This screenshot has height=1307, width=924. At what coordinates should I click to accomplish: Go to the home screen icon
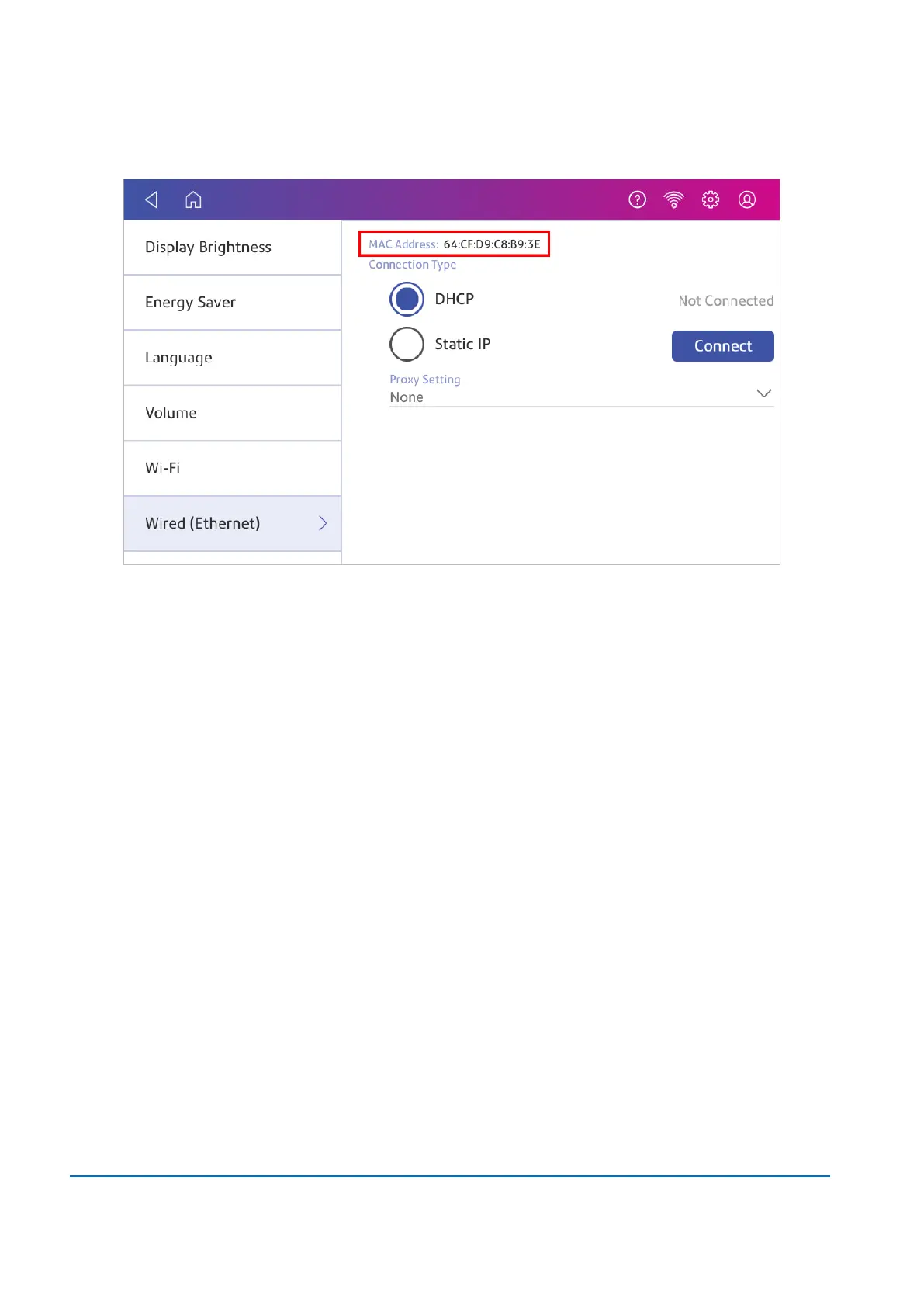[193, 200]
